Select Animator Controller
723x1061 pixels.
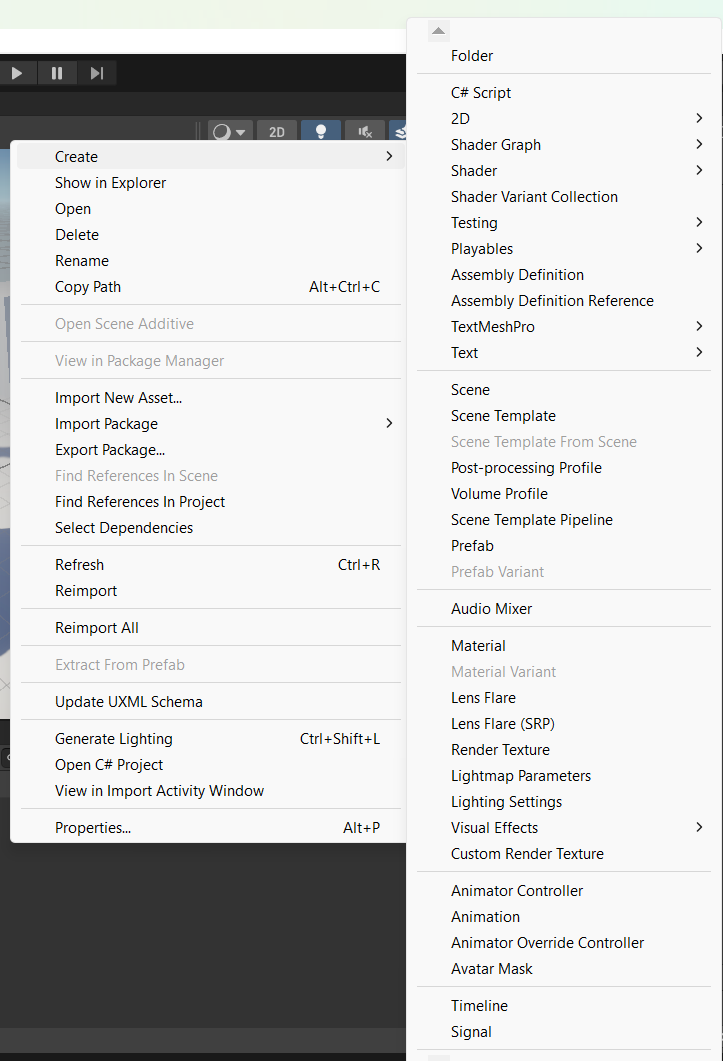(517, 891)
